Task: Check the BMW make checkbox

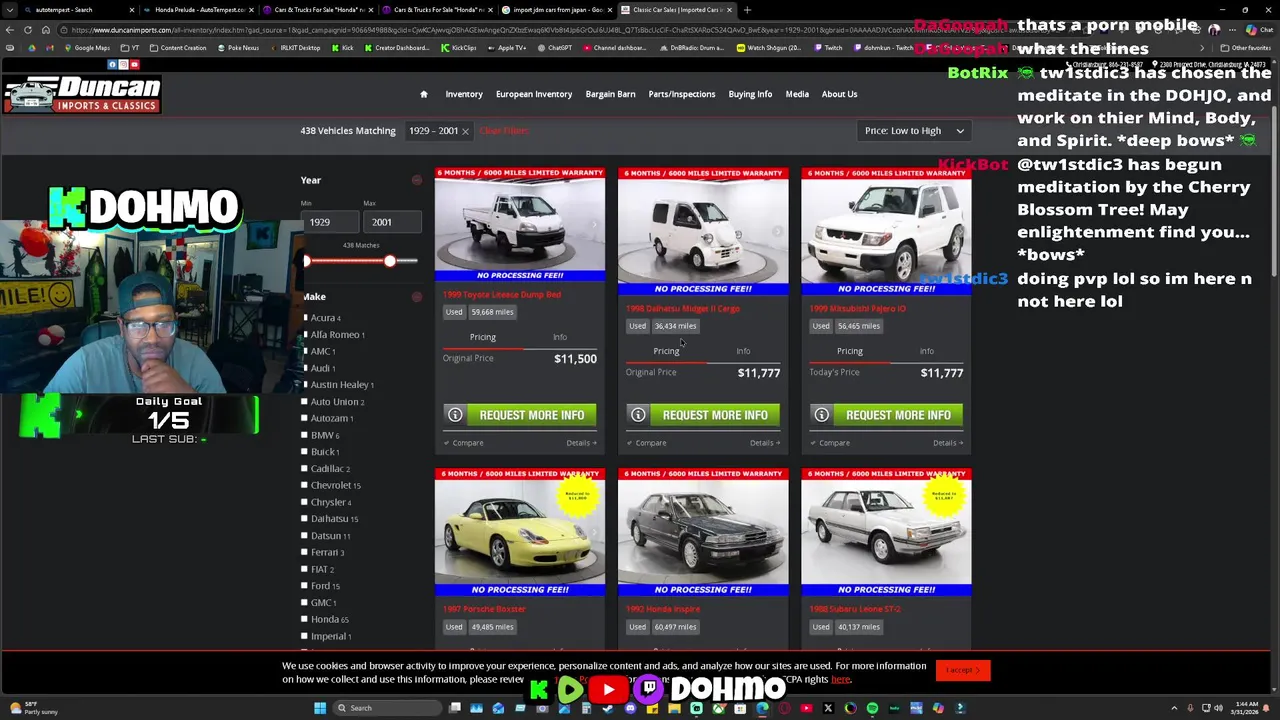Action: [305, 435]
